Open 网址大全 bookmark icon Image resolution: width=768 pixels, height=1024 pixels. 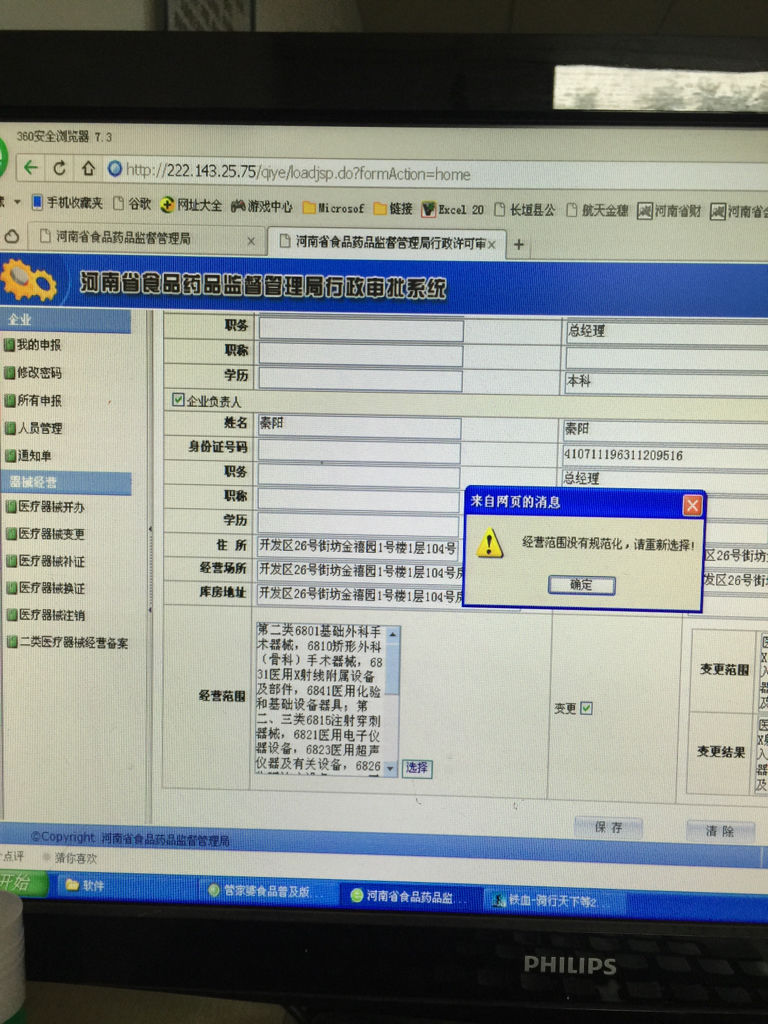coord(191,205)
